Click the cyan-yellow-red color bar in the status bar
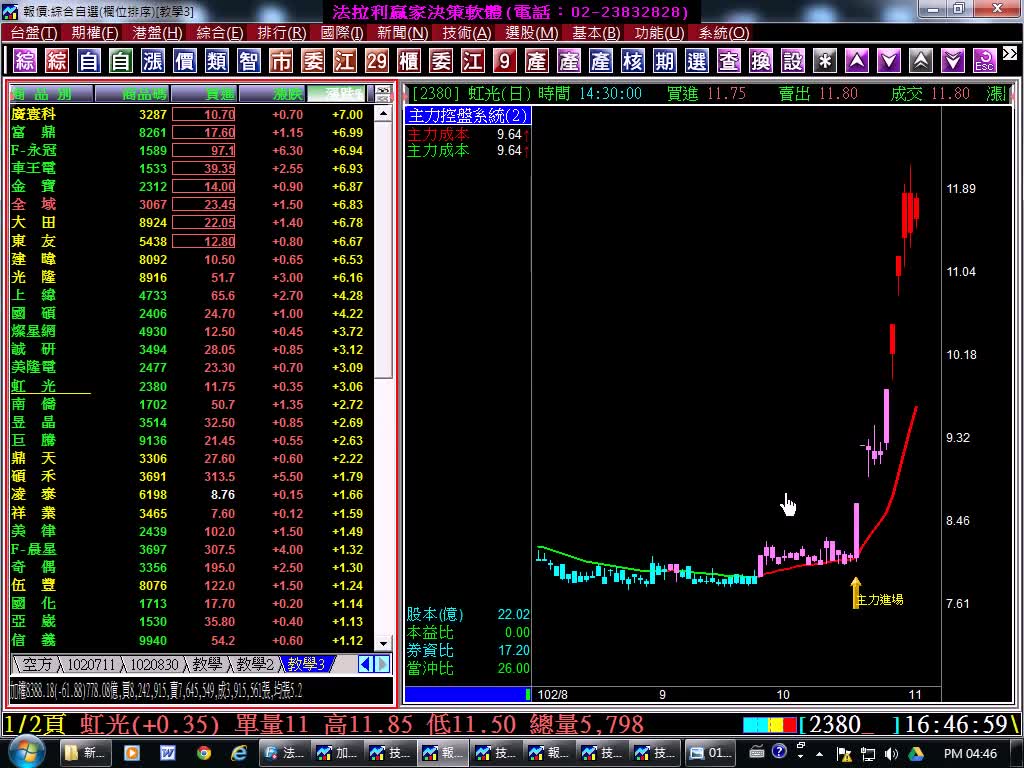The image size is (1024, 768). [x=770, y=725]
